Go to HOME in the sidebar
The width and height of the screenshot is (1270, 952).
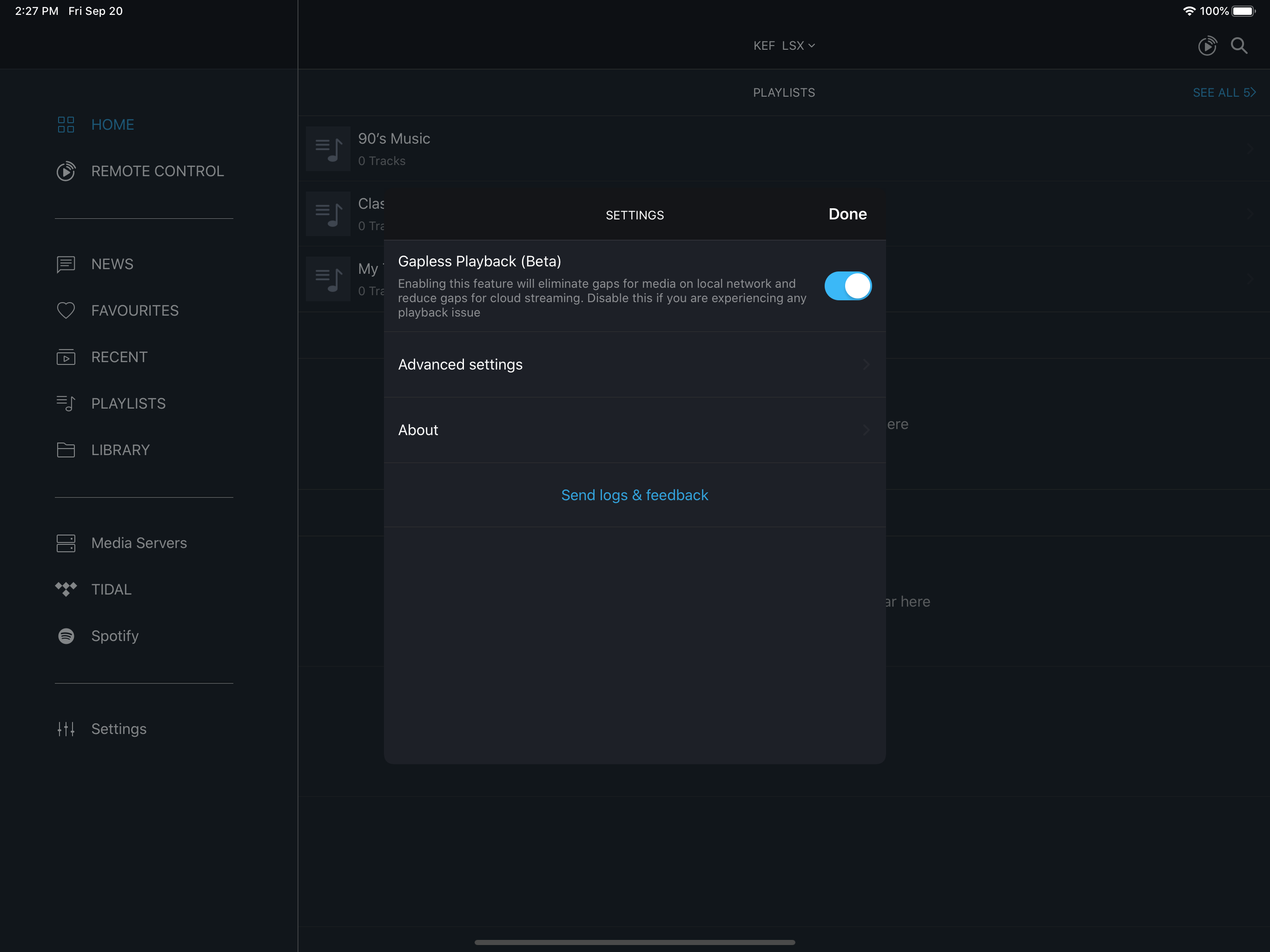click(112, 125)
